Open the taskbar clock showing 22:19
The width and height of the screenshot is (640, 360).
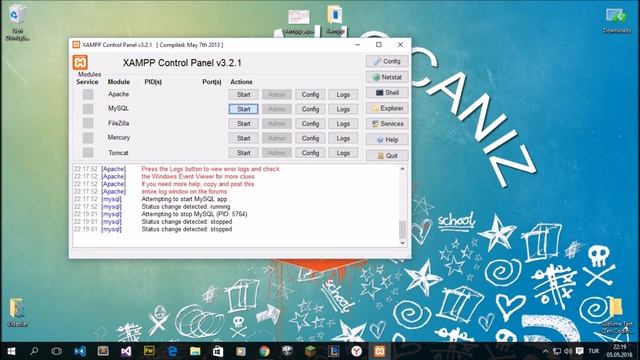tap(620, 351)
